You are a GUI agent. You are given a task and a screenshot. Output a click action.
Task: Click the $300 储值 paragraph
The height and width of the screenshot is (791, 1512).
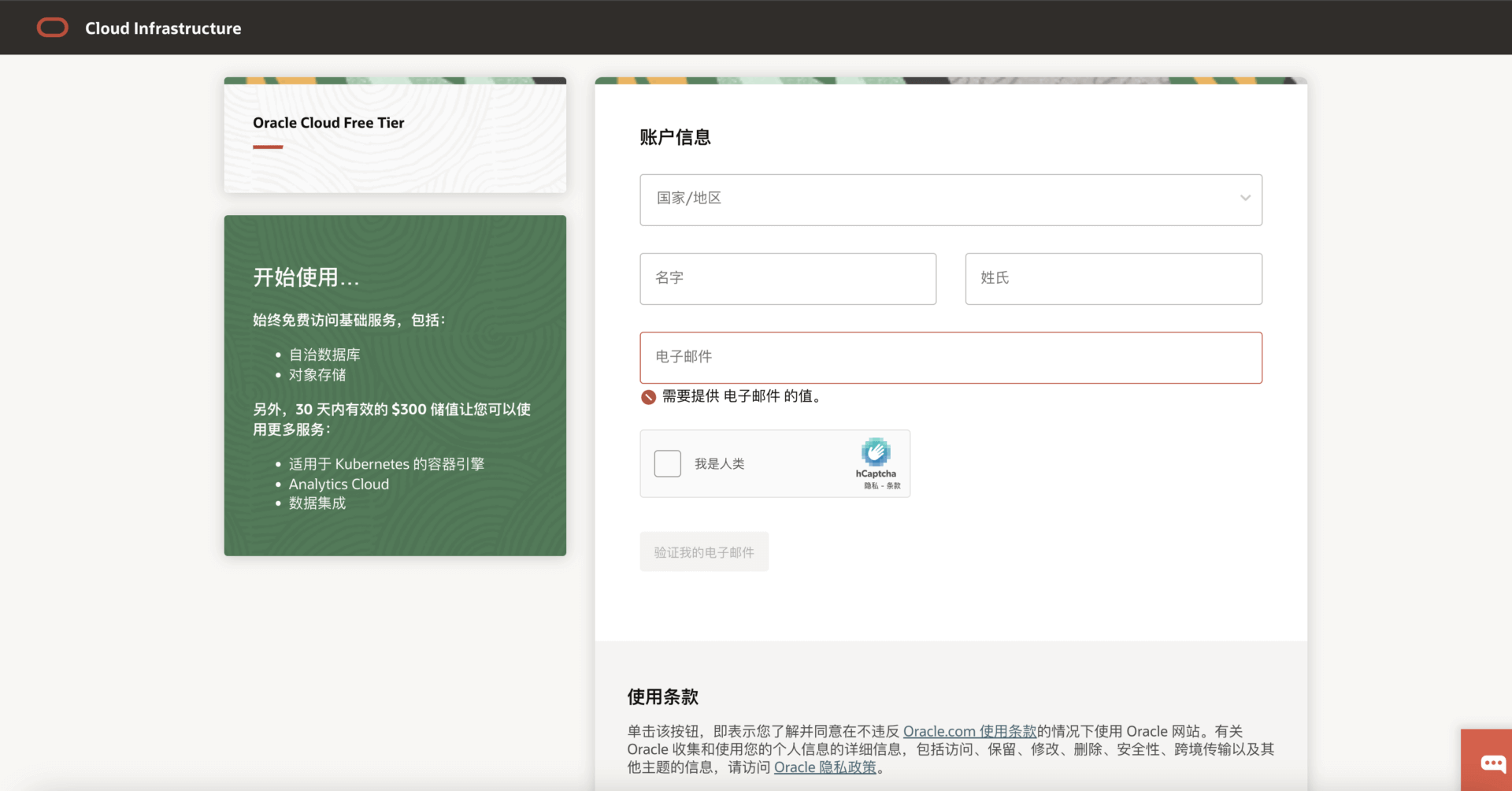391,419
